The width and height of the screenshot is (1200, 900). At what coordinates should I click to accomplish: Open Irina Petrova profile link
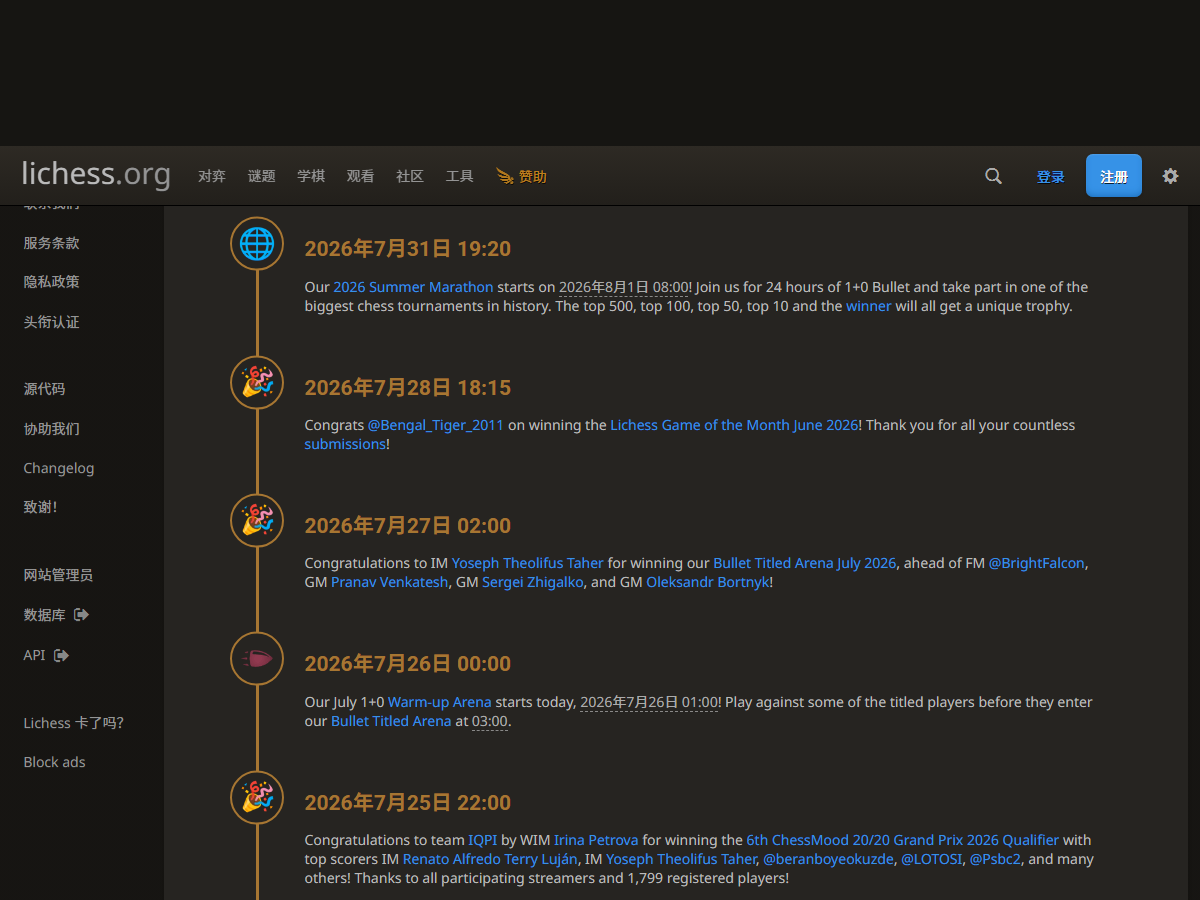coord(596,840)
